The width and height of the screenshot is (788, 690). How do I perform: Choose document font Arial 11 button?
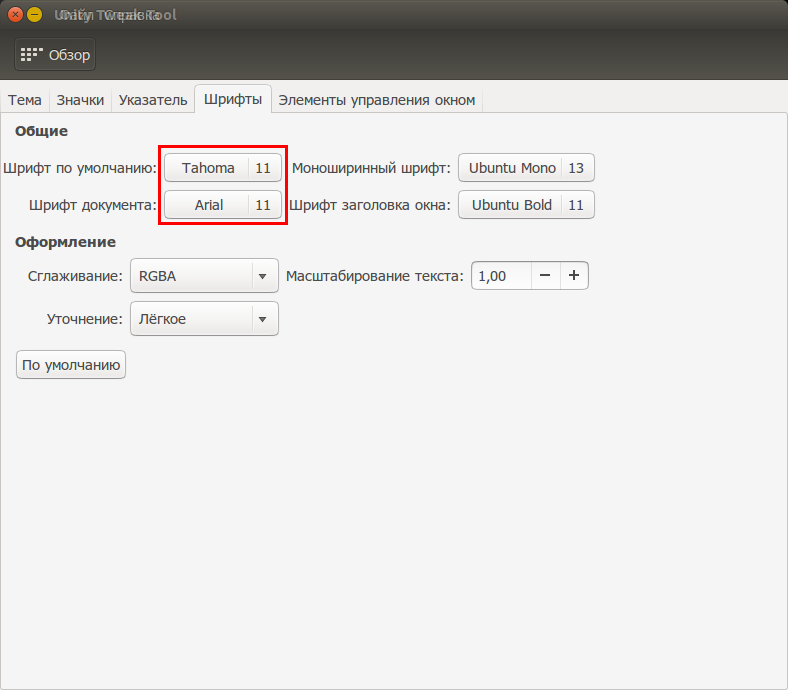point(223,205)
